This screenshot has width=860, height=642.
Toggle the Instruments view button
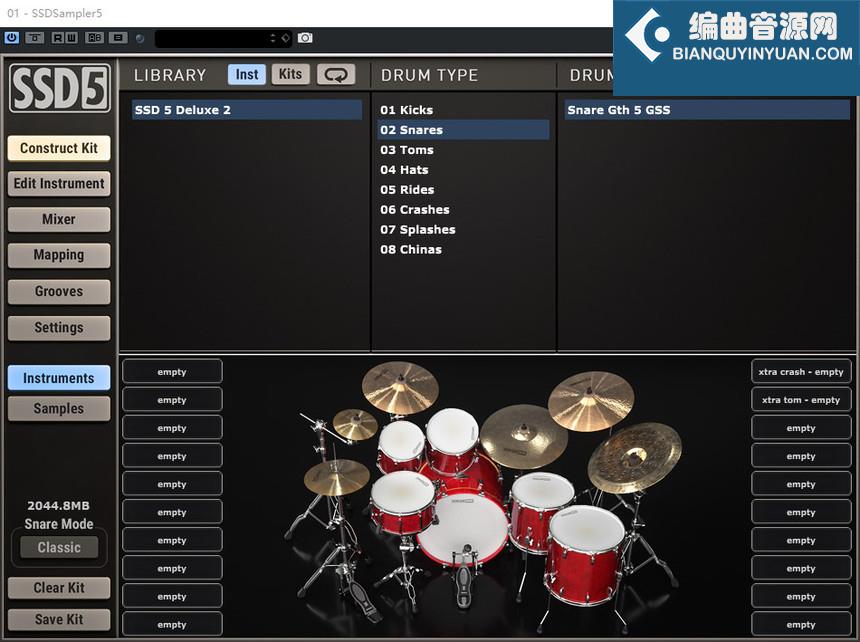coord(59,378)
